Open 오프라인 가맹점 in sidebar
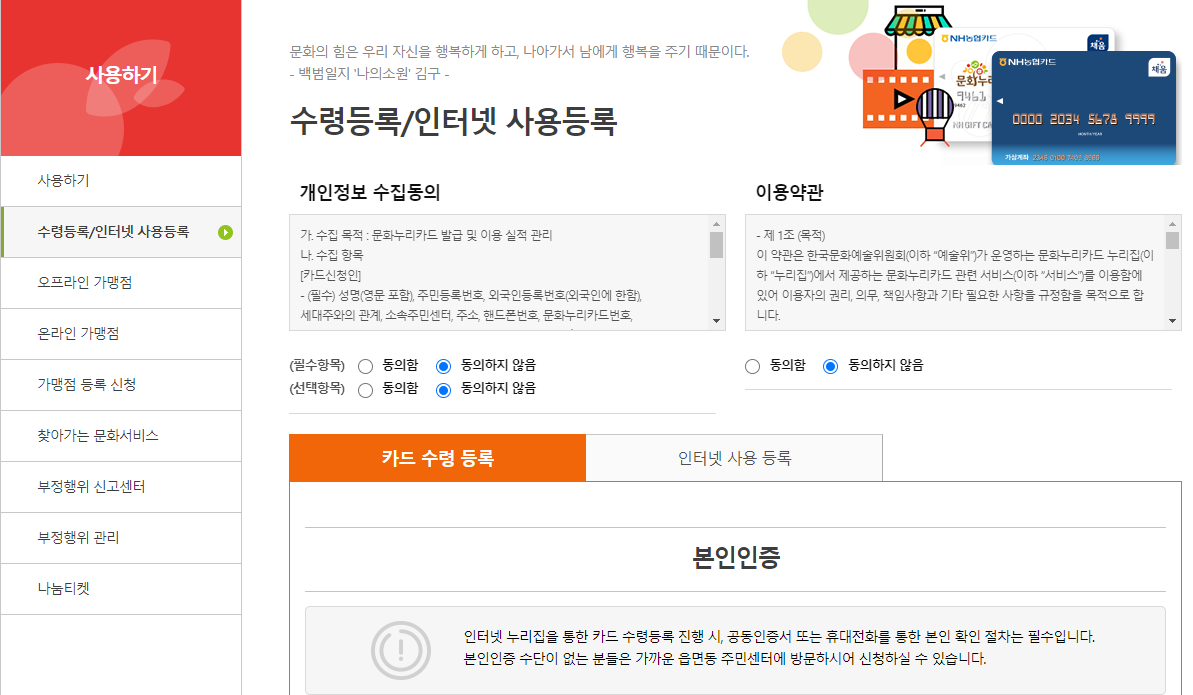The image size is (1193, 695). (x=122, y=282)
